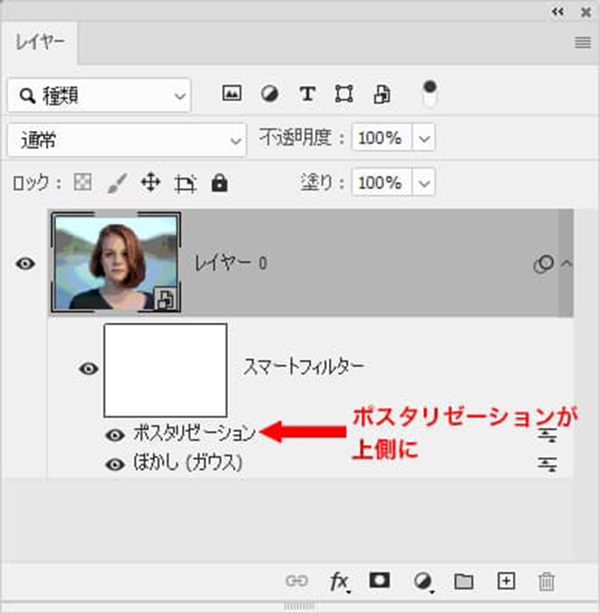Click the 塗り 100% value field
600x614 pixels.
[x=382, y=182]
